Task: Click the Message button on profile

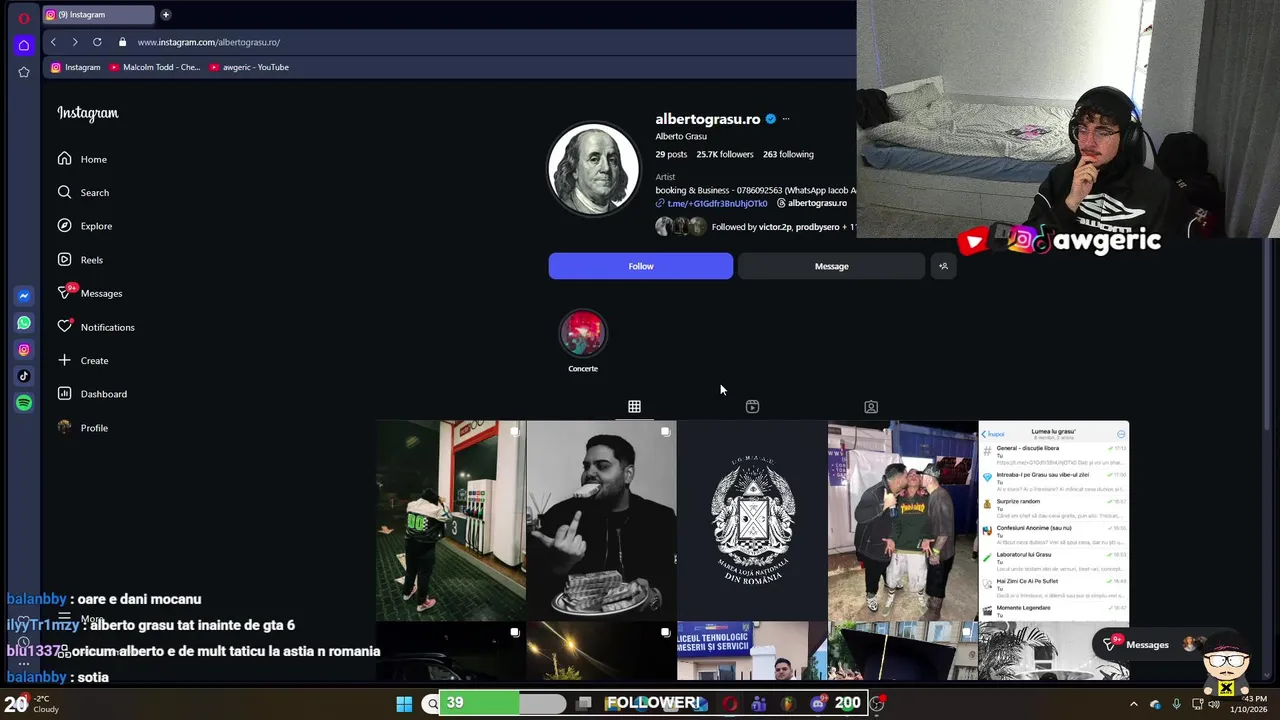Action: (831, 266)
